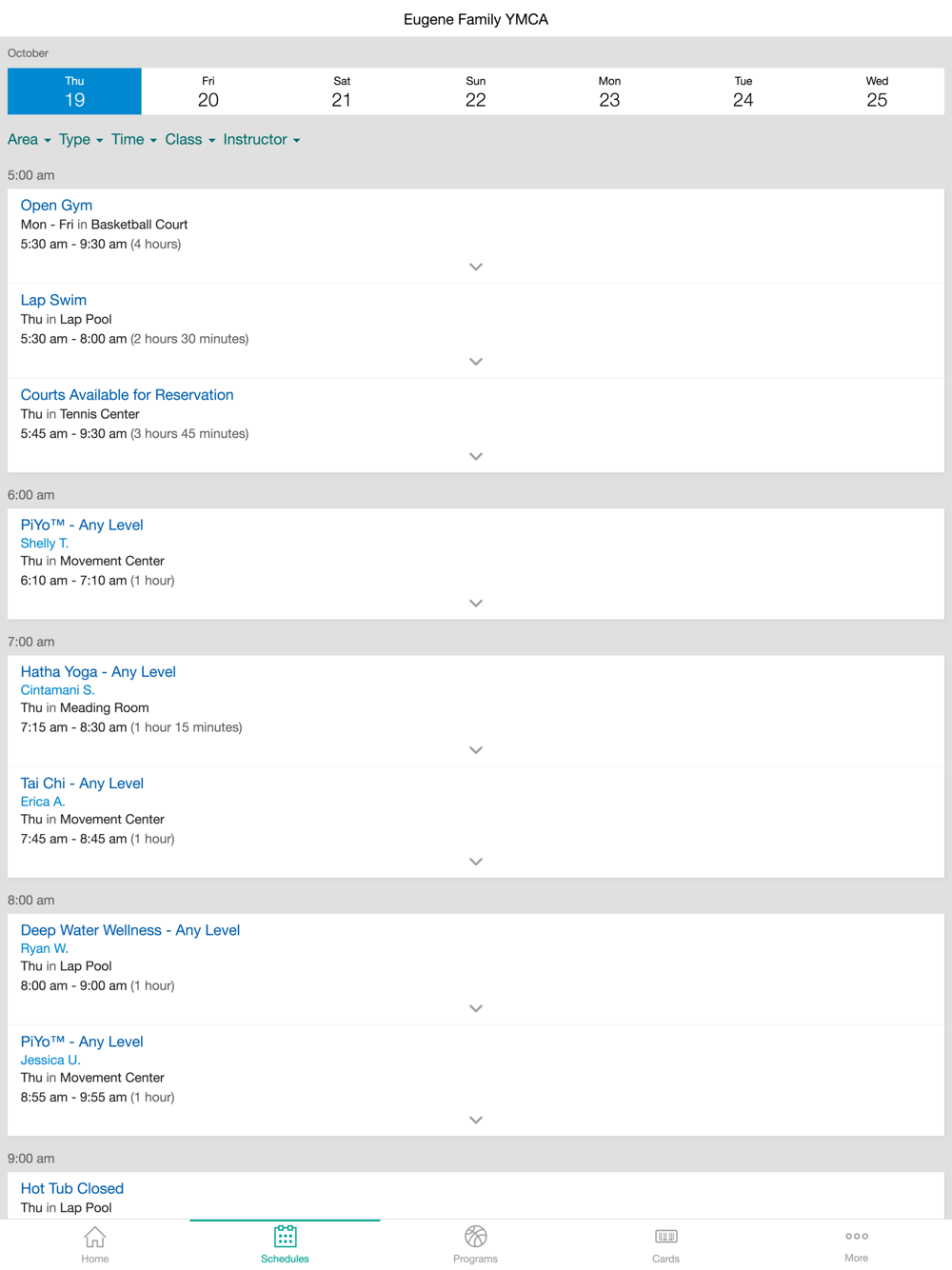Open the Home tab icon

click(94, 1237)
